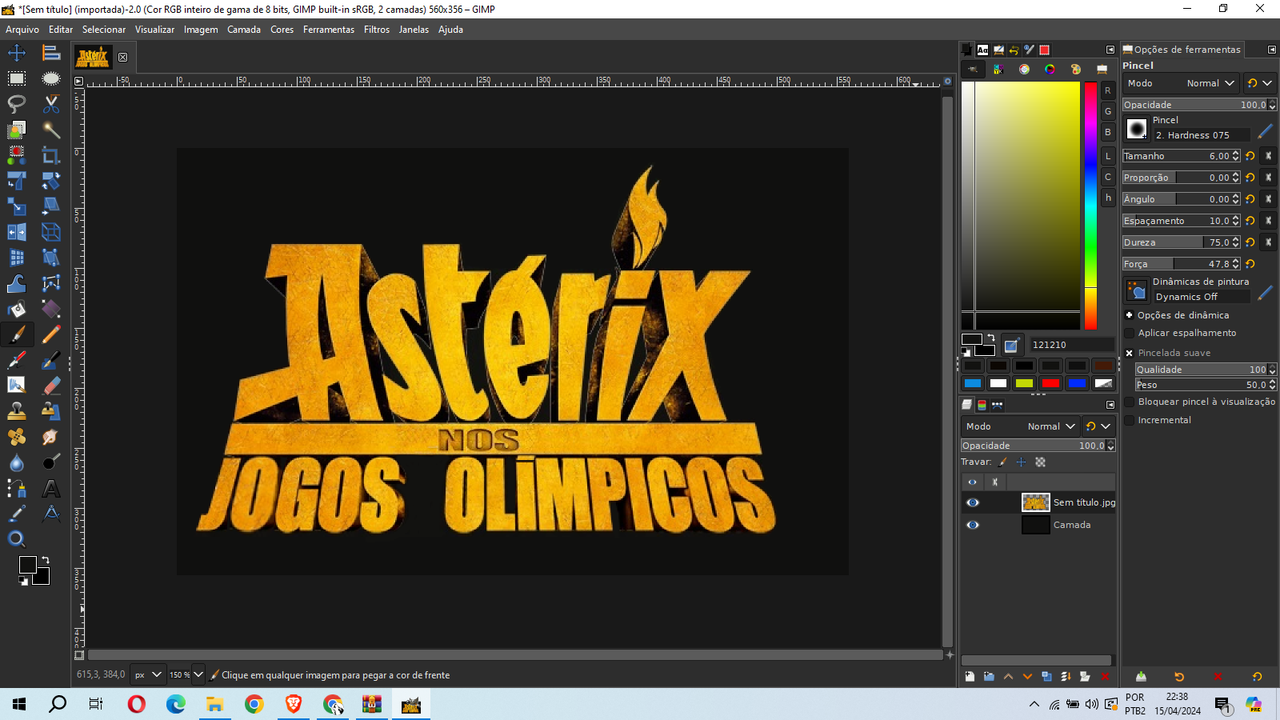The image size is (1280, 720).
Task: Select the Text tool
Action: (51, 489)
